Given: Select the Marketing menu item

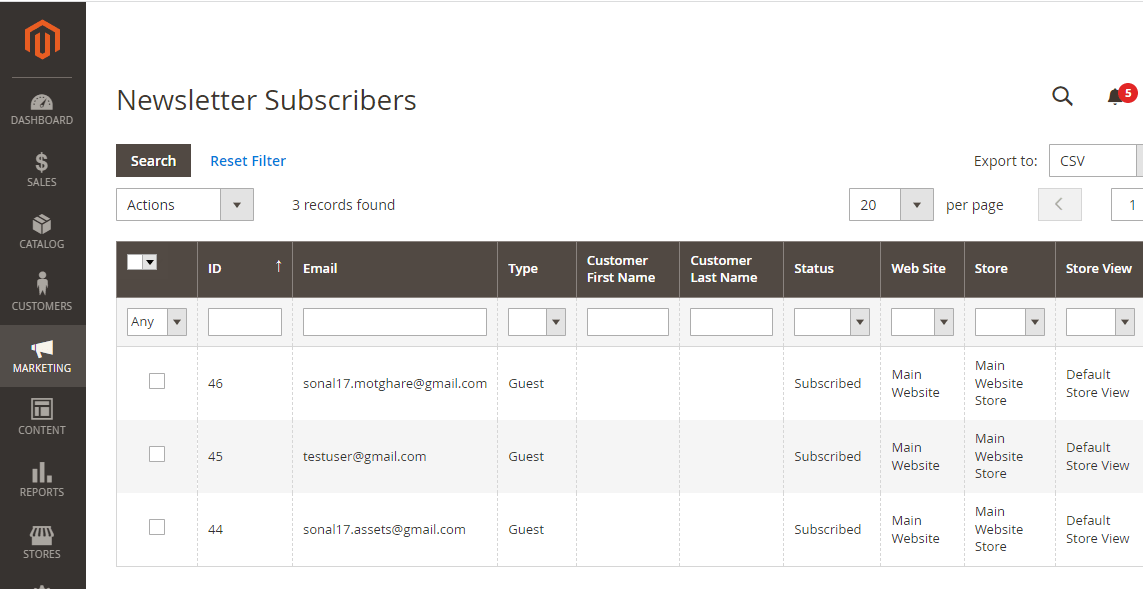Looking at the screenshot, I should pyautogui.click(x=42, y=356).
